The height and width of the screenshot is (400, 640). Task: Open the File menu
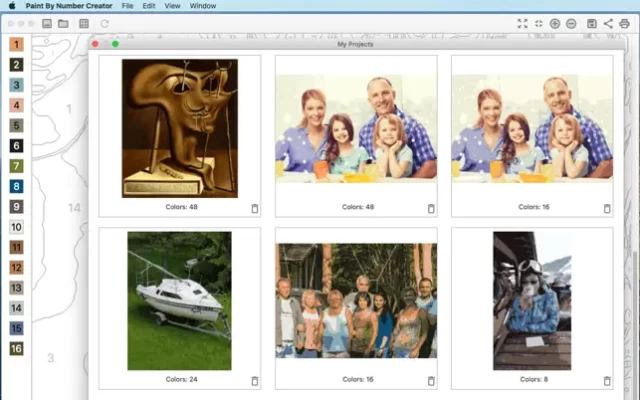(128, 6)
